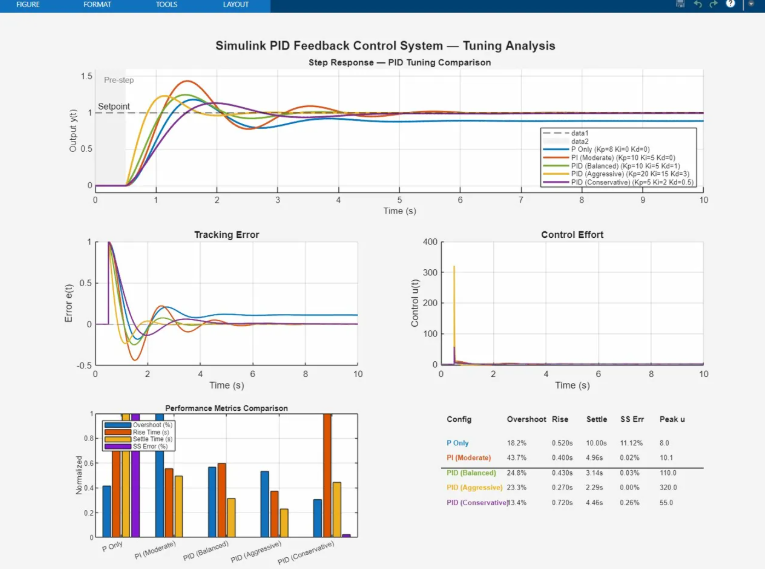Viewport: 765px width, 569px height.
Task: Expand the toolstrip dropdown arrow at top right
Action: [x=751, y=4]
